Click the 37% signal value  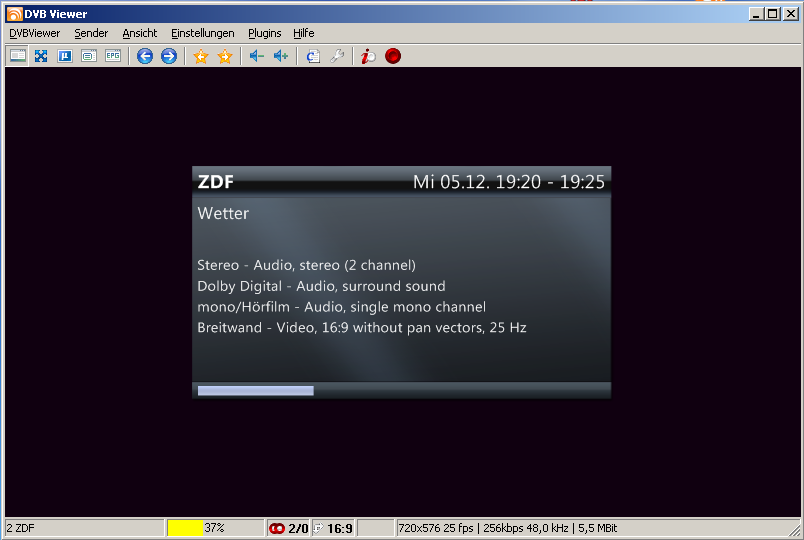214,528
